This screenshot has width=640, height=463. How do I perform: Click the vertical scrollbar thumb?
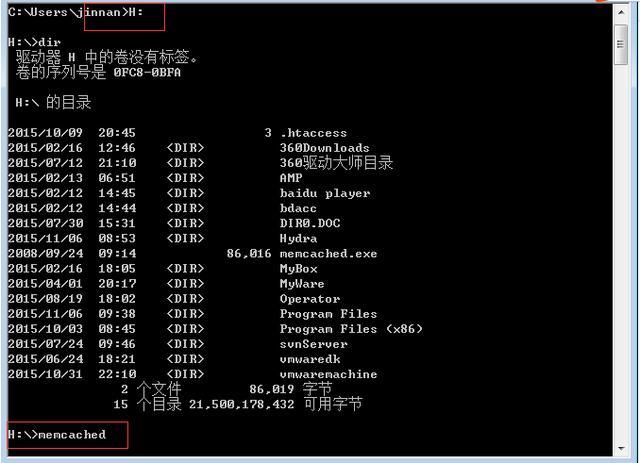point(621,44)
